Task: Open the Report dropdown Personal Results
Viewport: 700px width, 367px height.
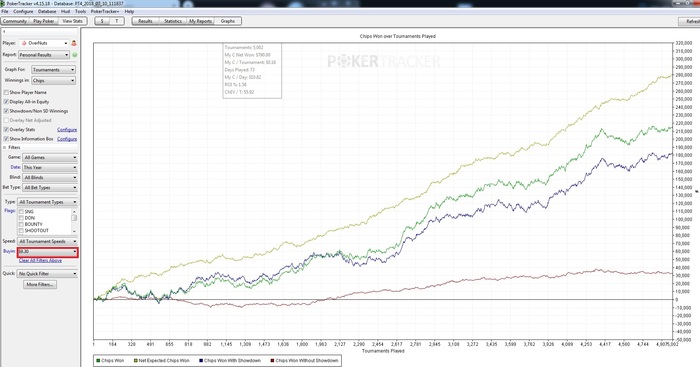Action: [x=44, y=55]
